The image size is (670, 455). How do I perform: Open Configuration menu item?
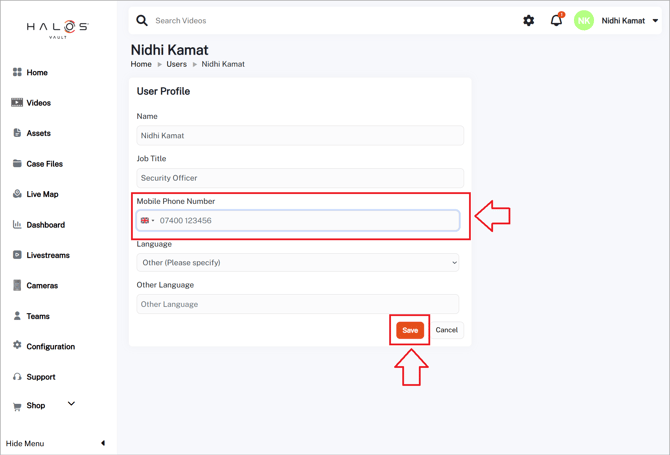(x=50, y=347)
